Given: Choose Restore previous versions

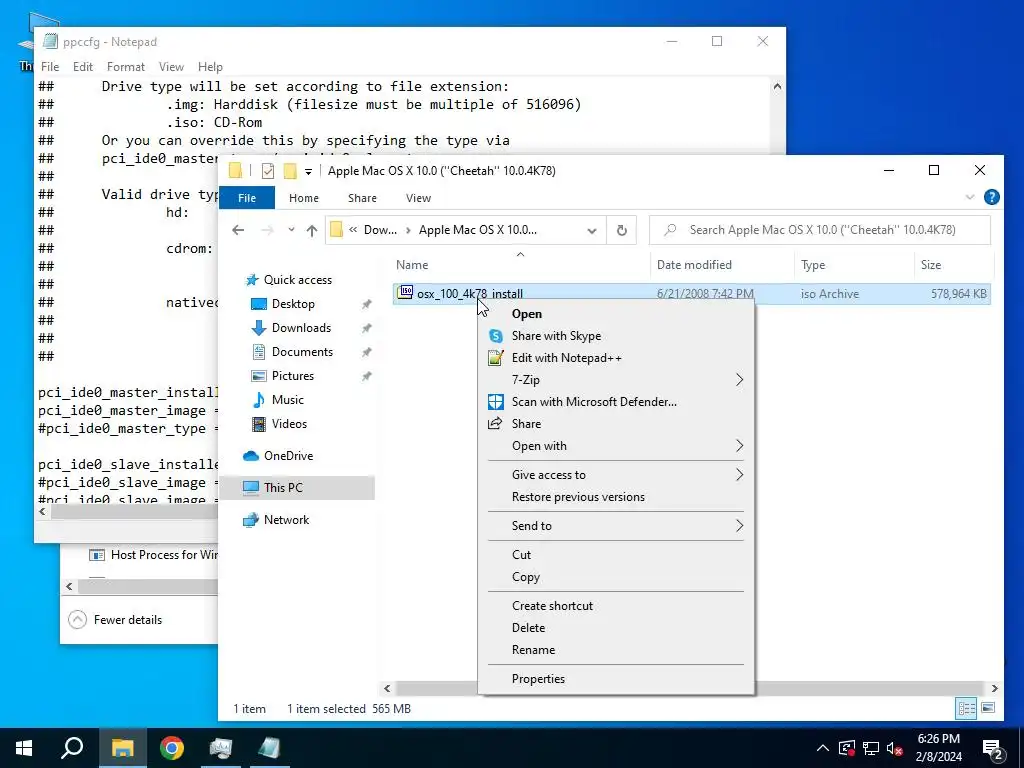Looking at the screenshot, I should point(578,497).
